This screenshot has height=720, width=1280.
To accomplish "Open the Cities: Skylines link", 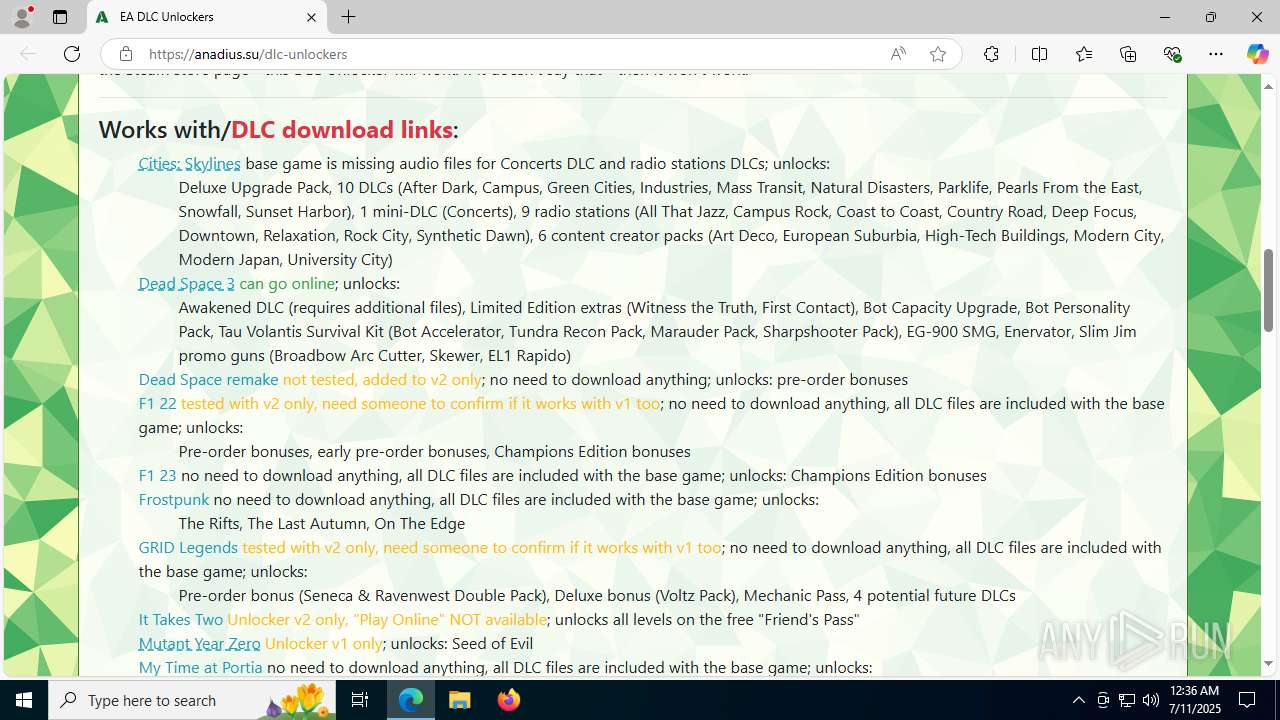I will (x=189, y=163).
